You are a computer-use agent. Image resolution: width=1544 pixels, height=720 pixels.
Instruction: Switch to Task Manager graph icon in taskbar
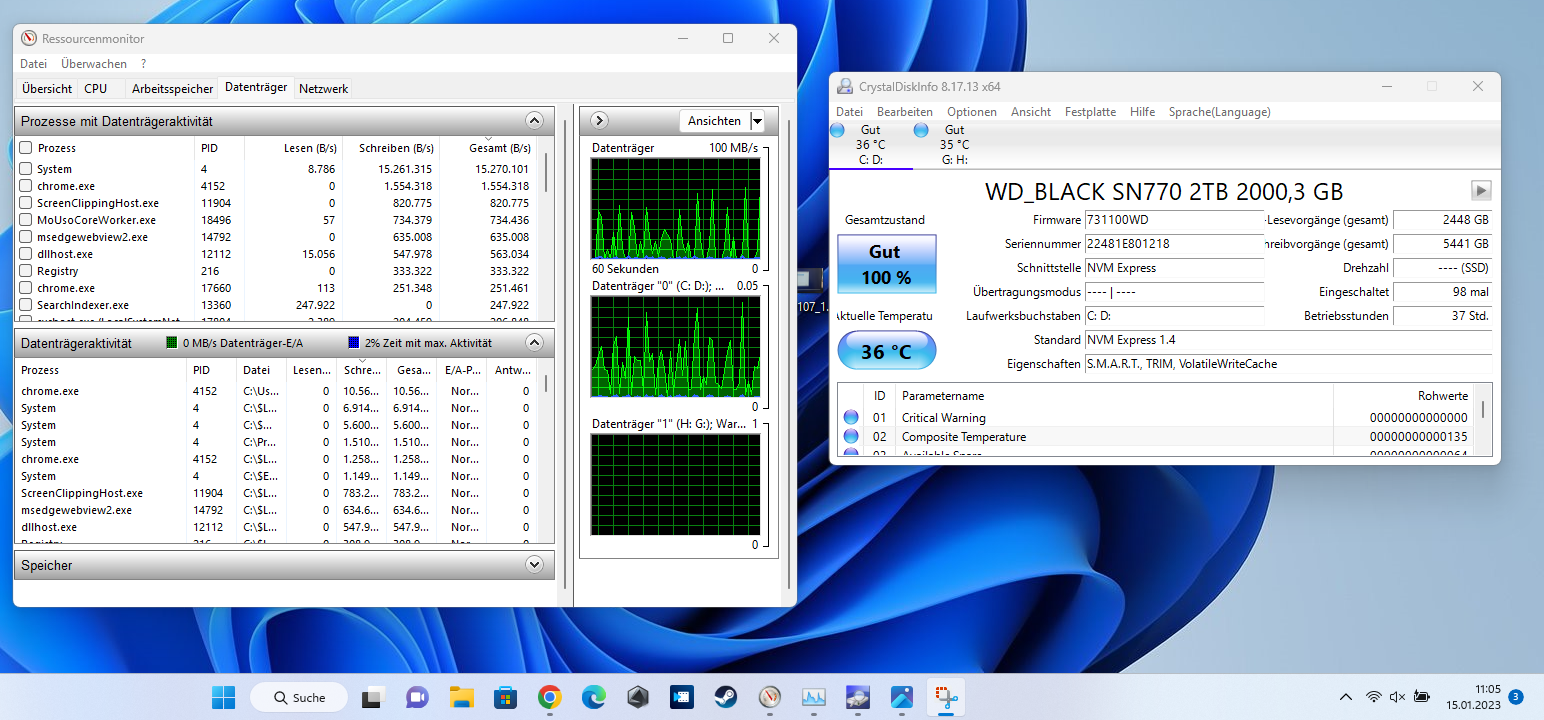pos(813,697)
